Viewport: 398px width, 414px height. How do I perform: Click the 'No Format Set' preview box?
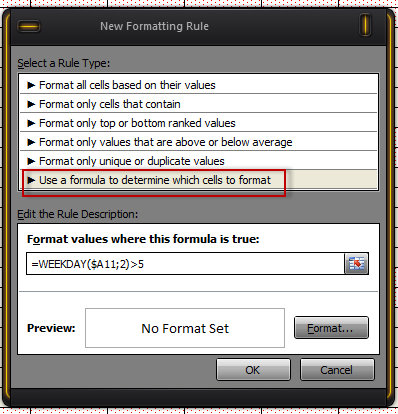[185, 328]
